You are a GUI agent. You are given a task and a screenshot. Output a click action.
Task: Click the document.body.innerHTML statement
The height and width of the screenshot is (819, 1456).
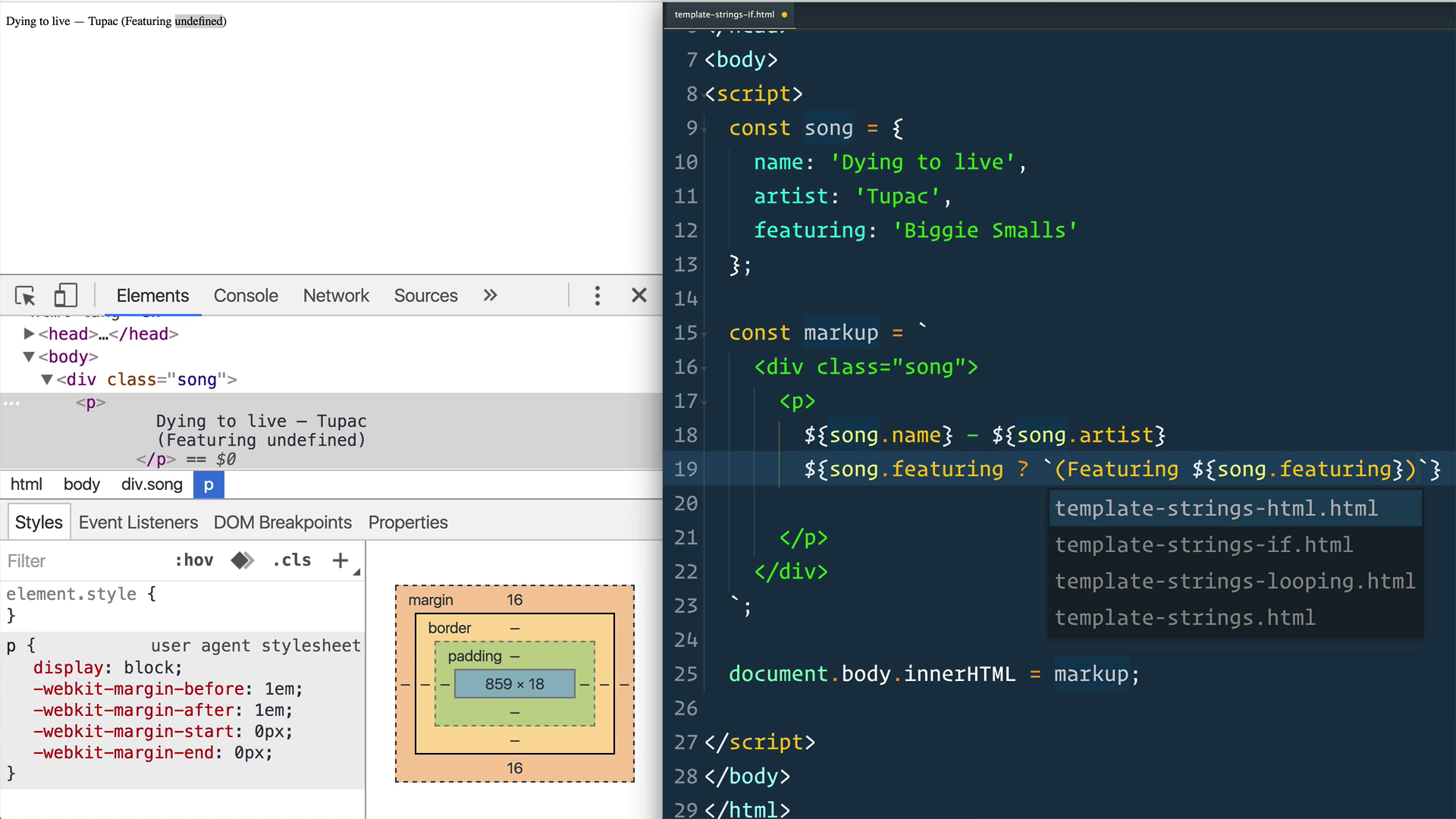click(x=934, y=674)
